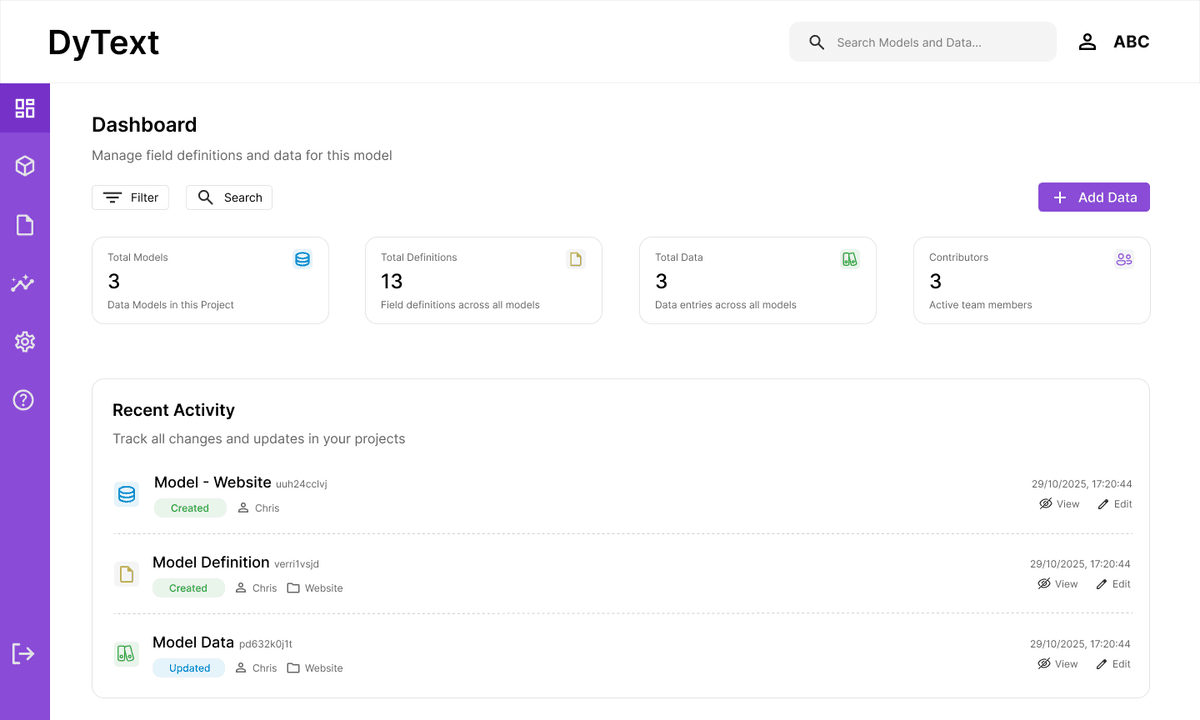Screen dimensions: 1200x720
Task: Click the binder icon beside Model Data
Action: tap(126, 654)
